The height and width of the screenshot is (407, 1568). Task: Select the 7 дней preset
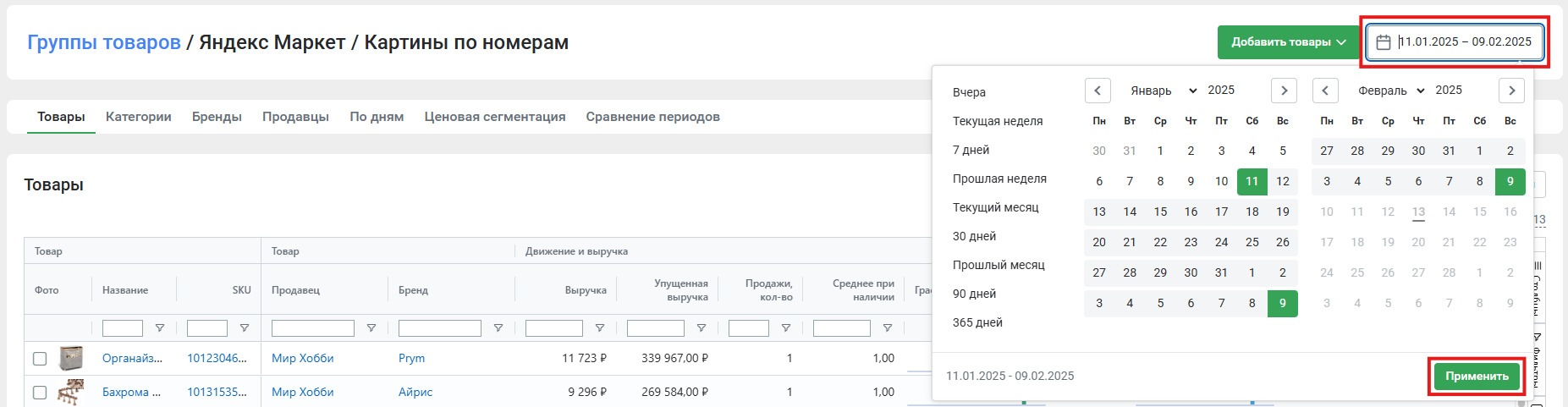coord(971,150)
